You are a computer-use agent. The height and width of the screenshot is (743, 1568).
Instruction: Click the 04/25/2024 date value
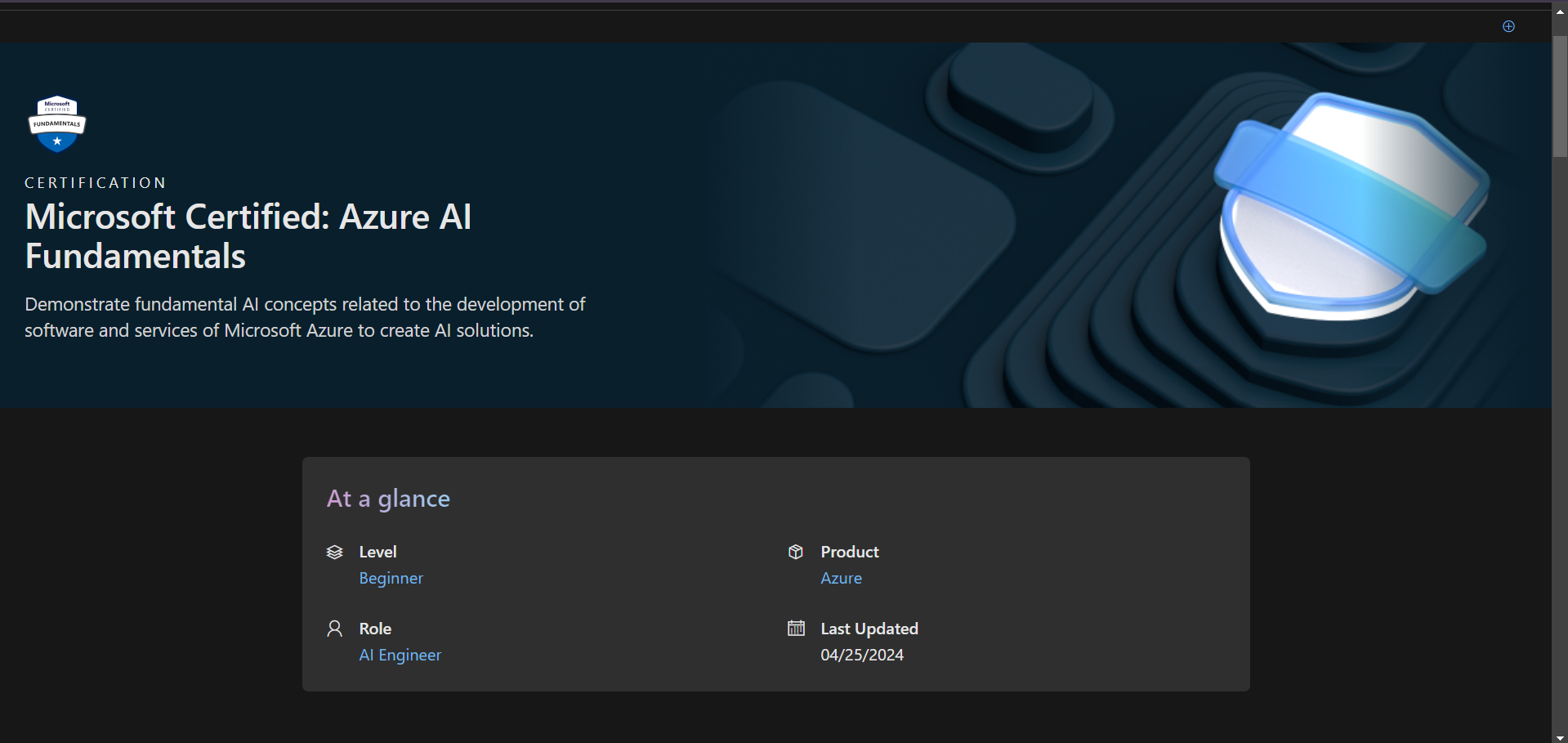pos(861,655)
